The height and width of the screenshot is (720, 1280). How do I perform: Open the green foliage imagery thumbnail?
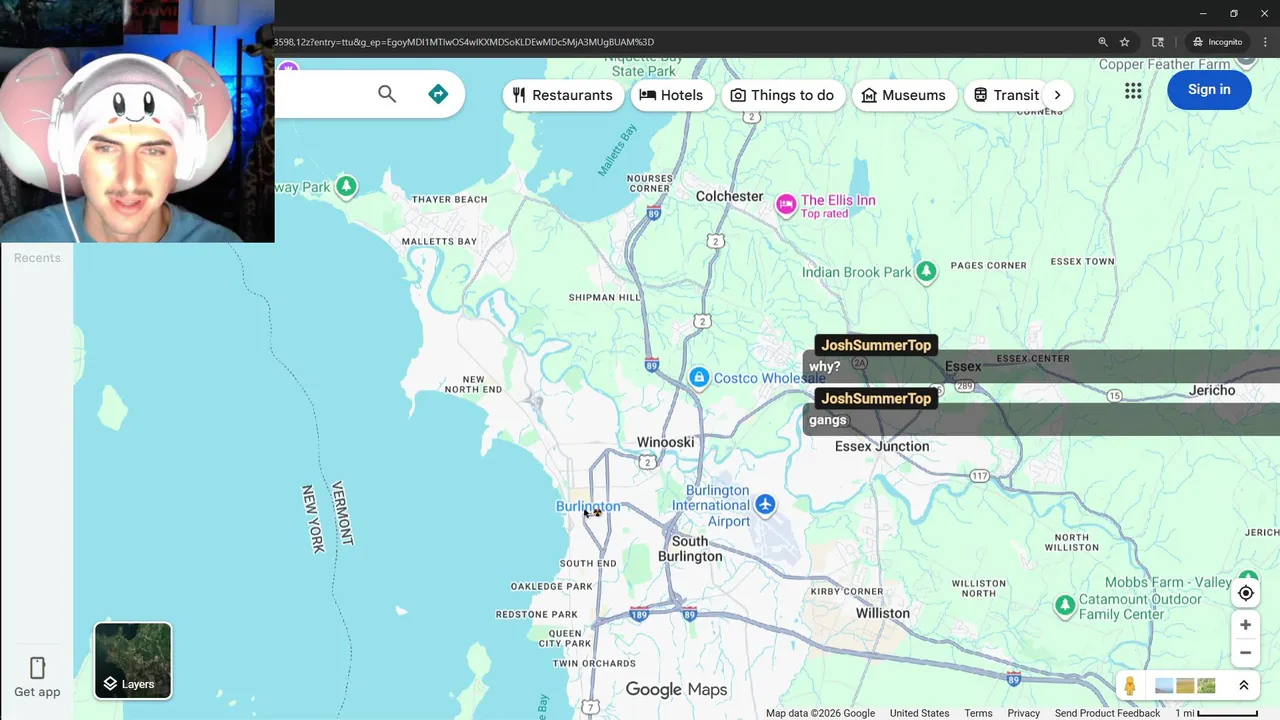pyautogui.click(x=1206, y=686)
